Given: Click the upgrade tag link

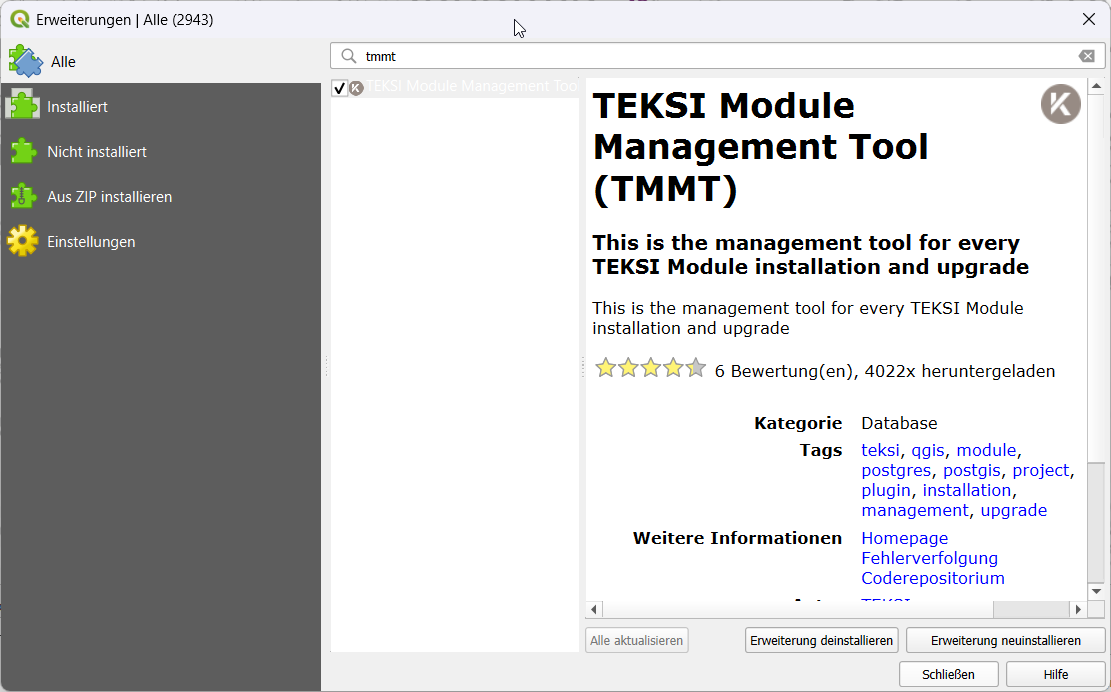Looking at the screenshot, I should pyautogui.click(x=1013, y=510).
